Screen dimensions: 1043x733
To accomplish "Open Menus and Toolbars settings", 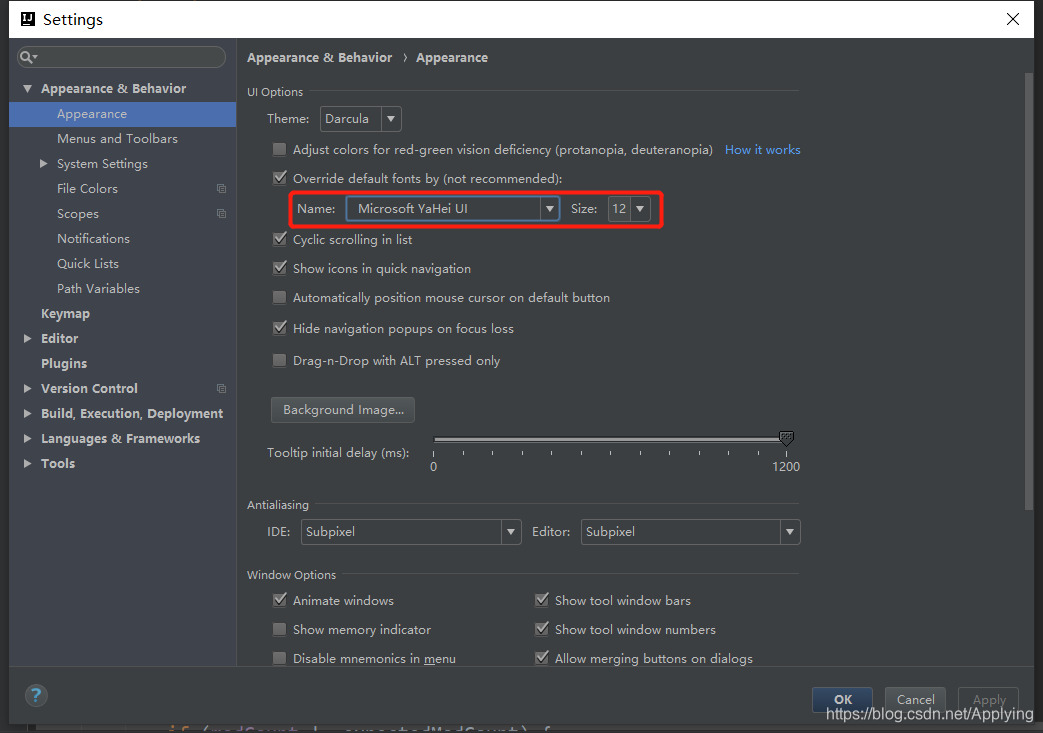I will 117,139.
